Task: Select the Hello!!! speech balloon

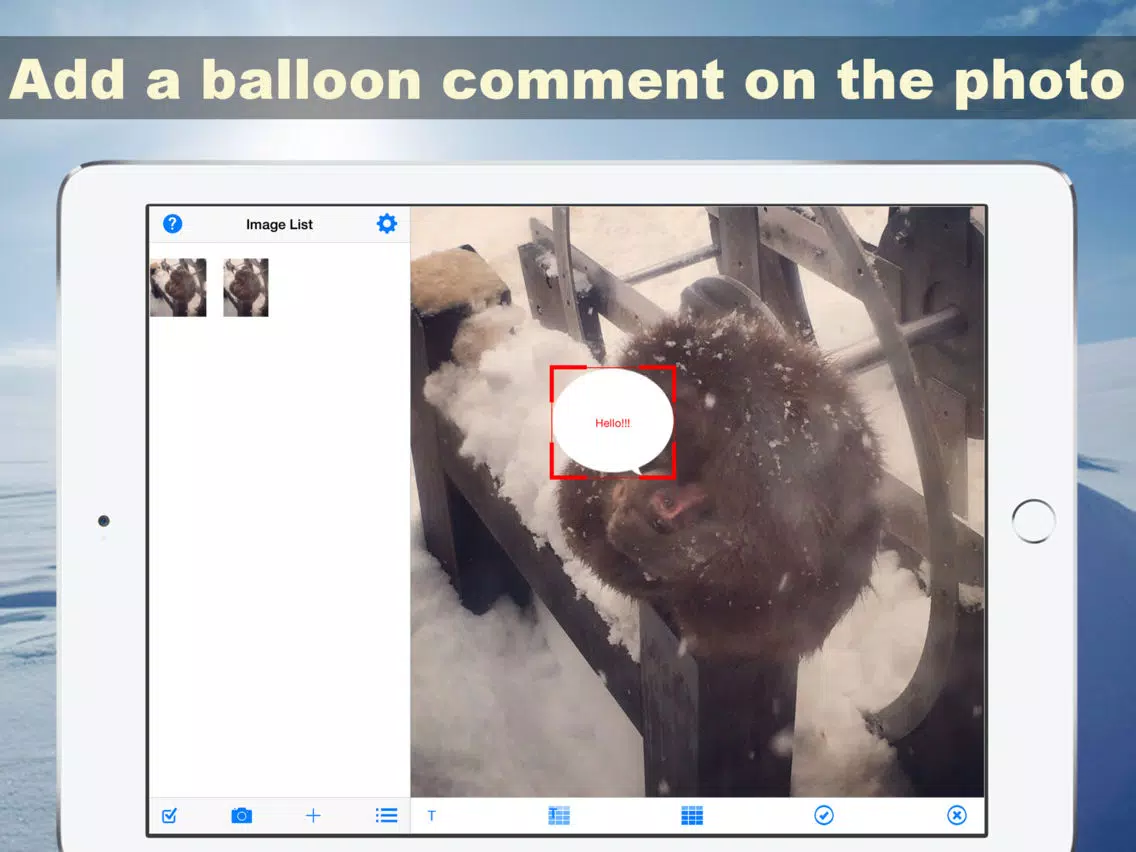Action: pos(613,422)
